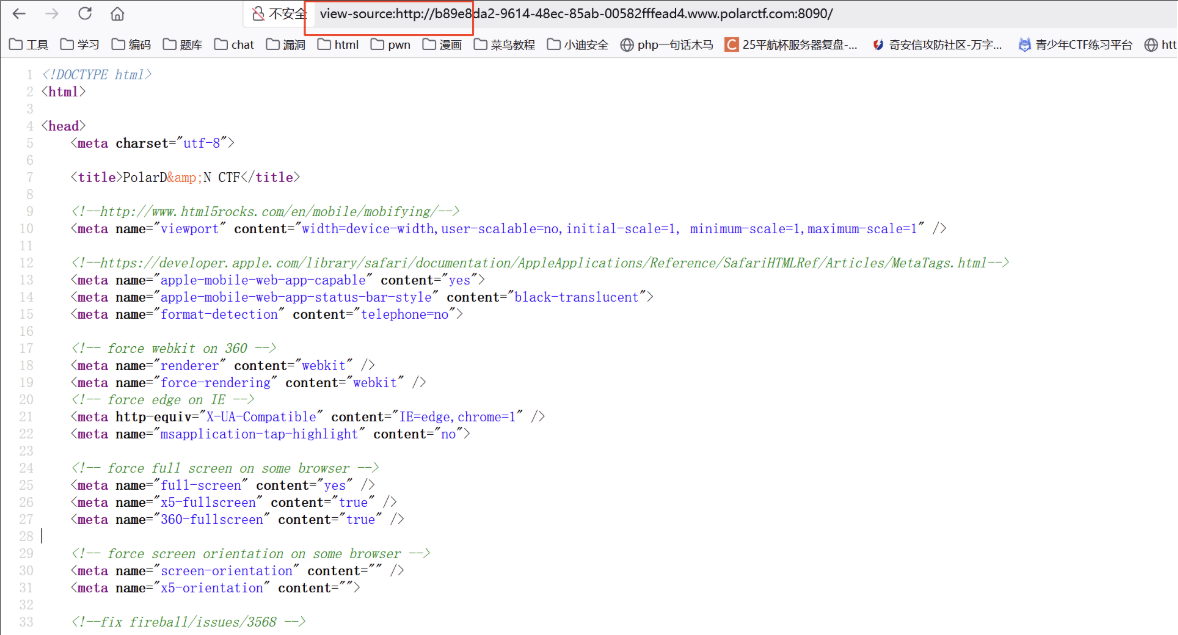This screenshot has height=635, width=1178.
Task: Click the orange C icon of 25平航杯 bookmark
Action: click(x=731, y=44)
